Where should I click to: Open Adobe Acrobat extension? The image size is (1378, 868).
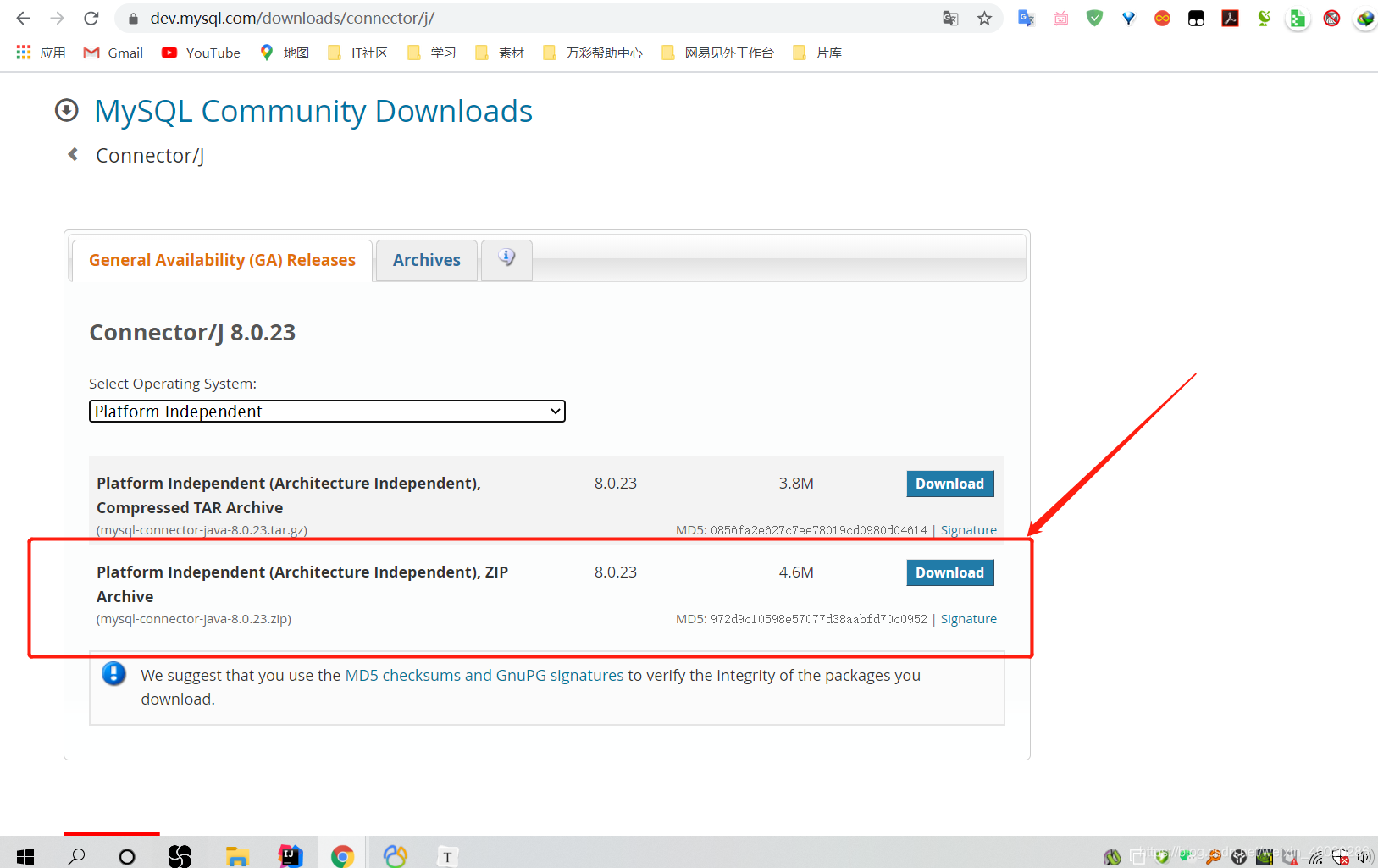[1230, 18]
